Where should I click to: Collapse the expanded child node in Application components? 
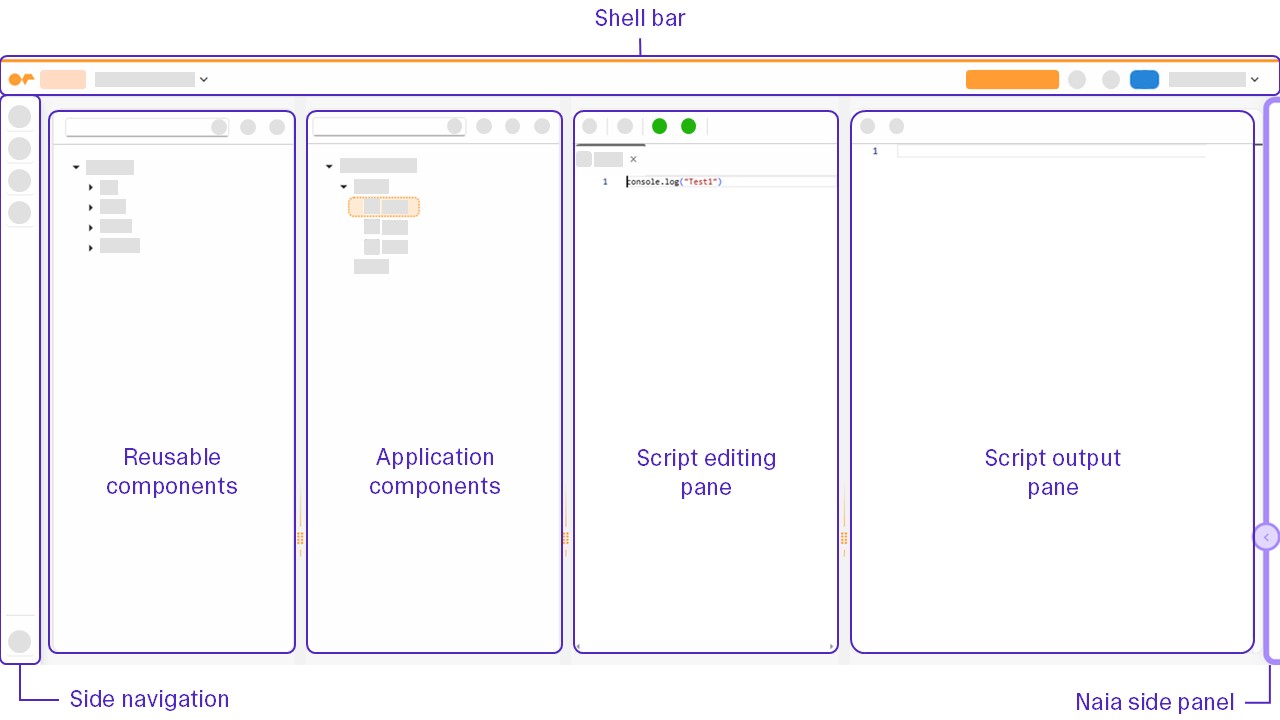coord(344,186)
